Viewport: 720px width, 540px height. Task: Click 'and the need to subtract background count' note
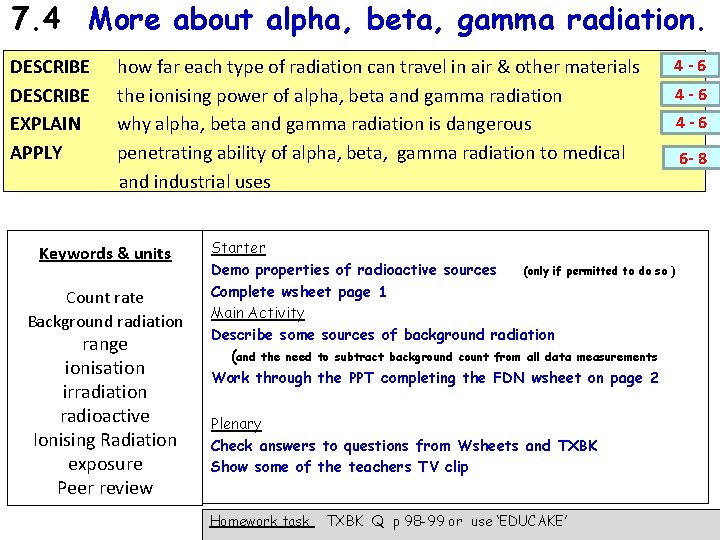pos(444,357)
